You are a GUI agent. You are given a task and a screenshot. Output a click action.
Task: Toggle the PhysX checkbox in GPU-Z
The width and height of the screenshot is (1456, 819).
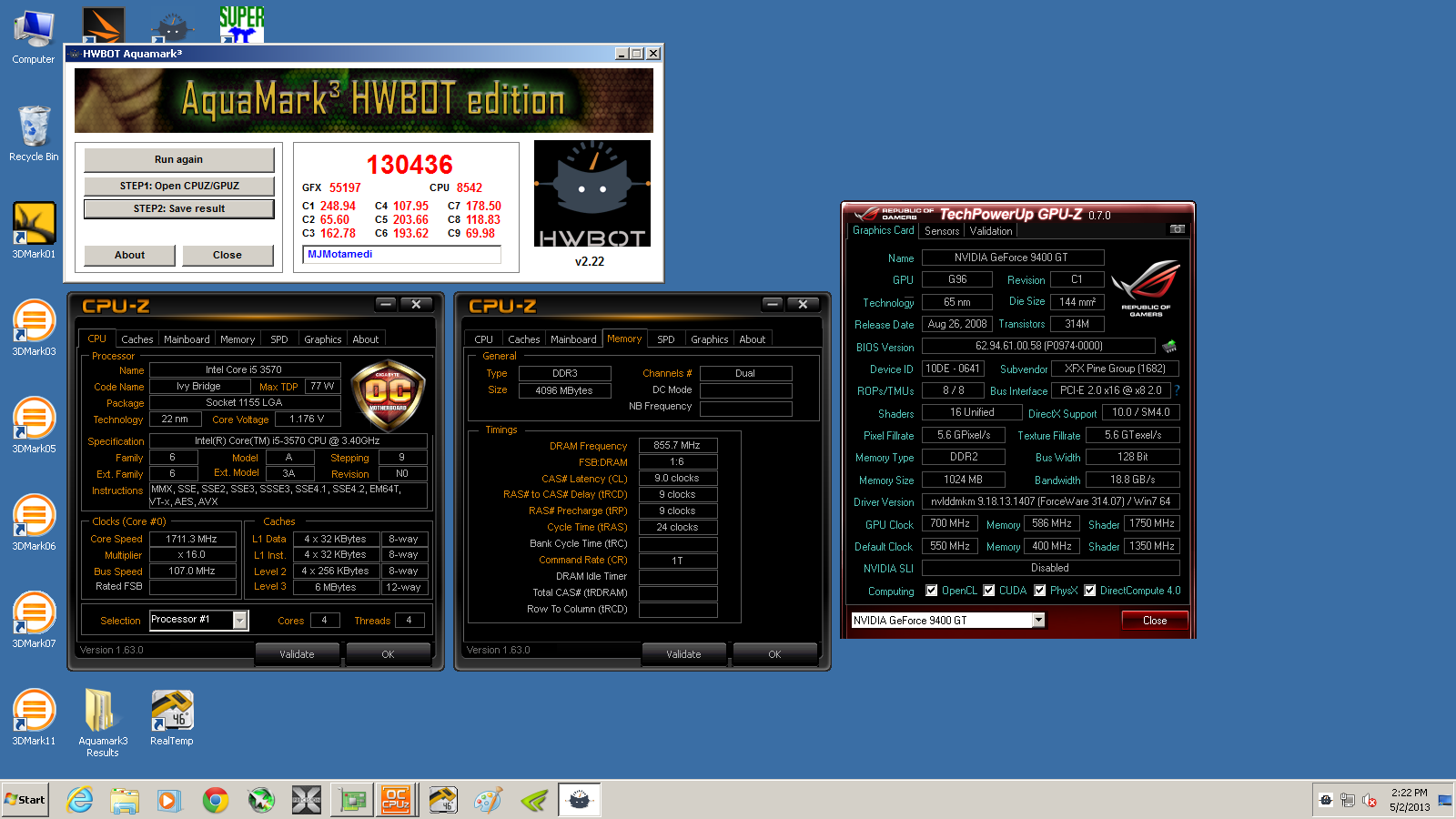pyautogui.click(x=1040, y=591)
